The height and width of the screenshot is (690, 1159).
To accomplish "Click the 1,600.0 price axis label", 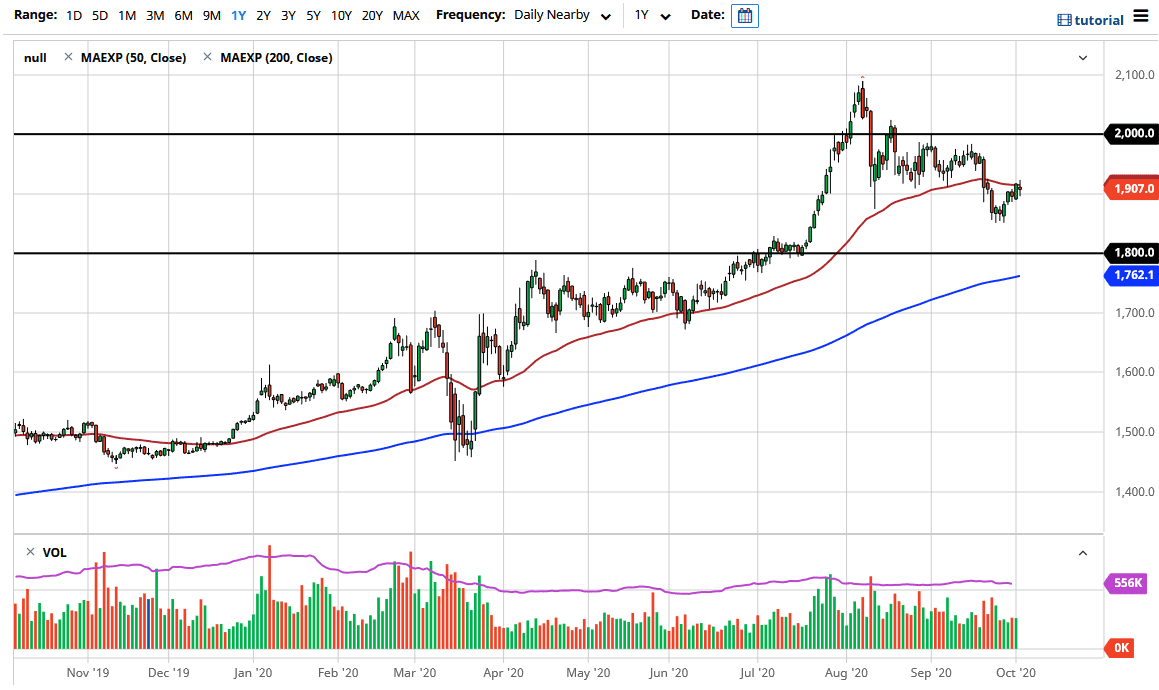I will (x=1135, y=372).
